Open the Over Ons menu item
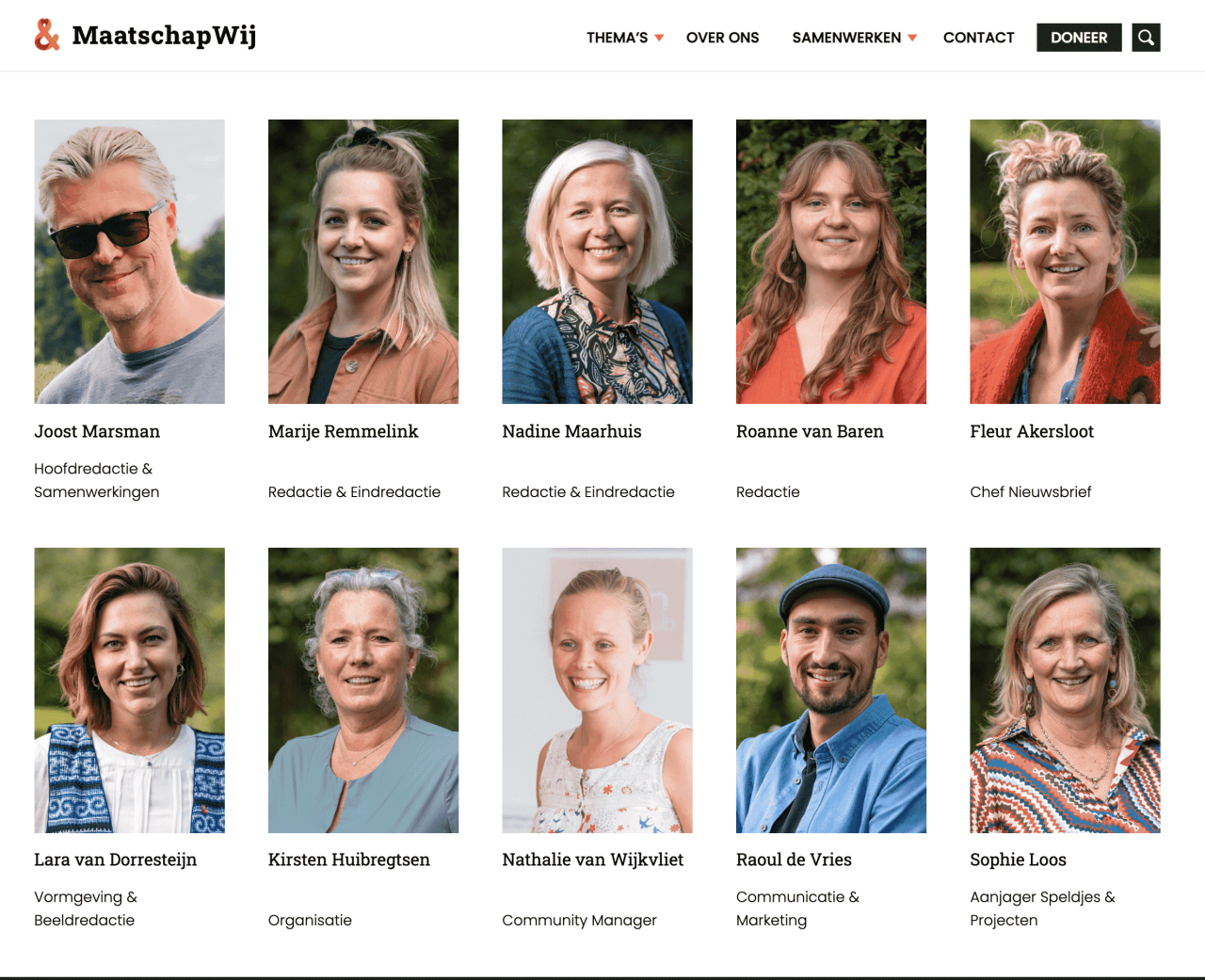This screenshot has width=1205, height=980. (x=722, y=38)
